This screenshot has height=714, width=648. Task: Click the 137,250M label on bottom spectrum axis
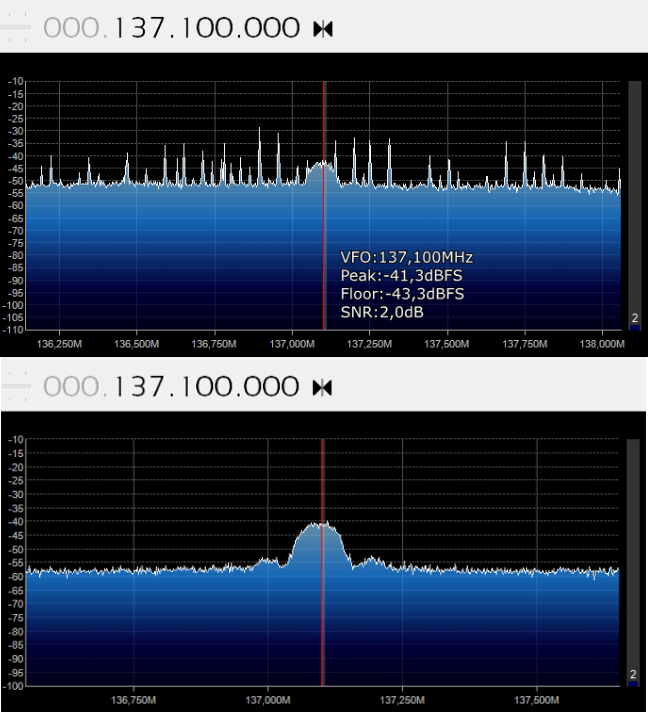tap(402, 700)
